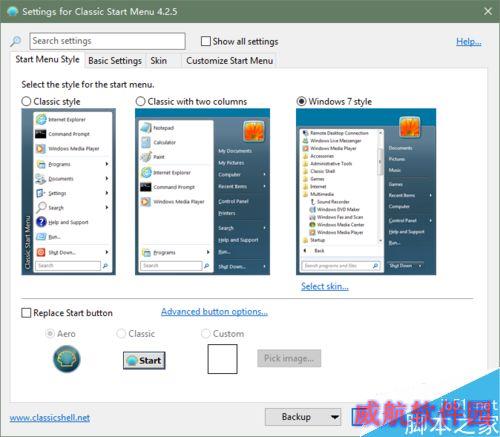Click the empty Custom button image box
Screen dimensions: 500x437
[222, 359]
